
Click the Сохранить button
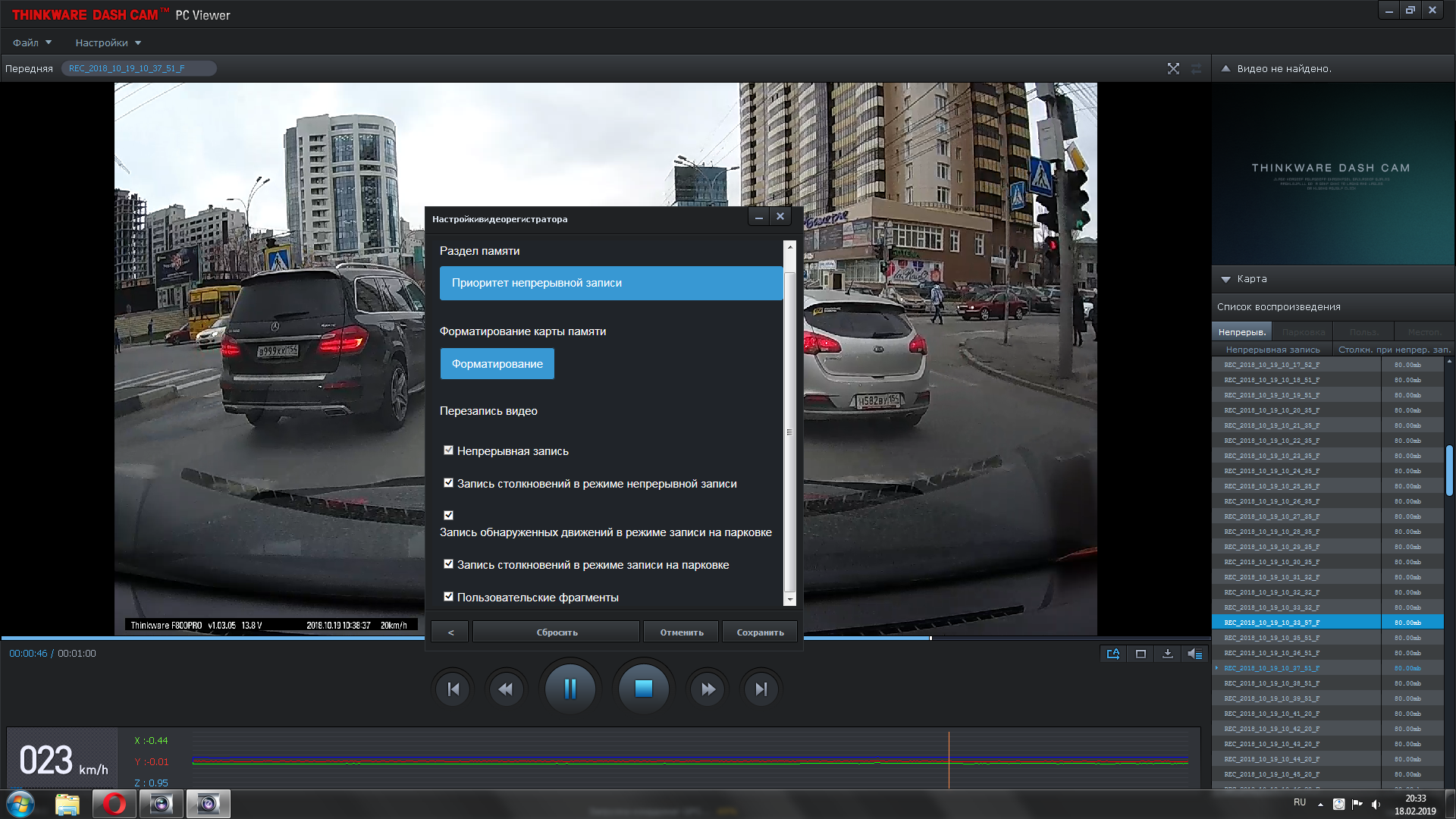point(760,632)
